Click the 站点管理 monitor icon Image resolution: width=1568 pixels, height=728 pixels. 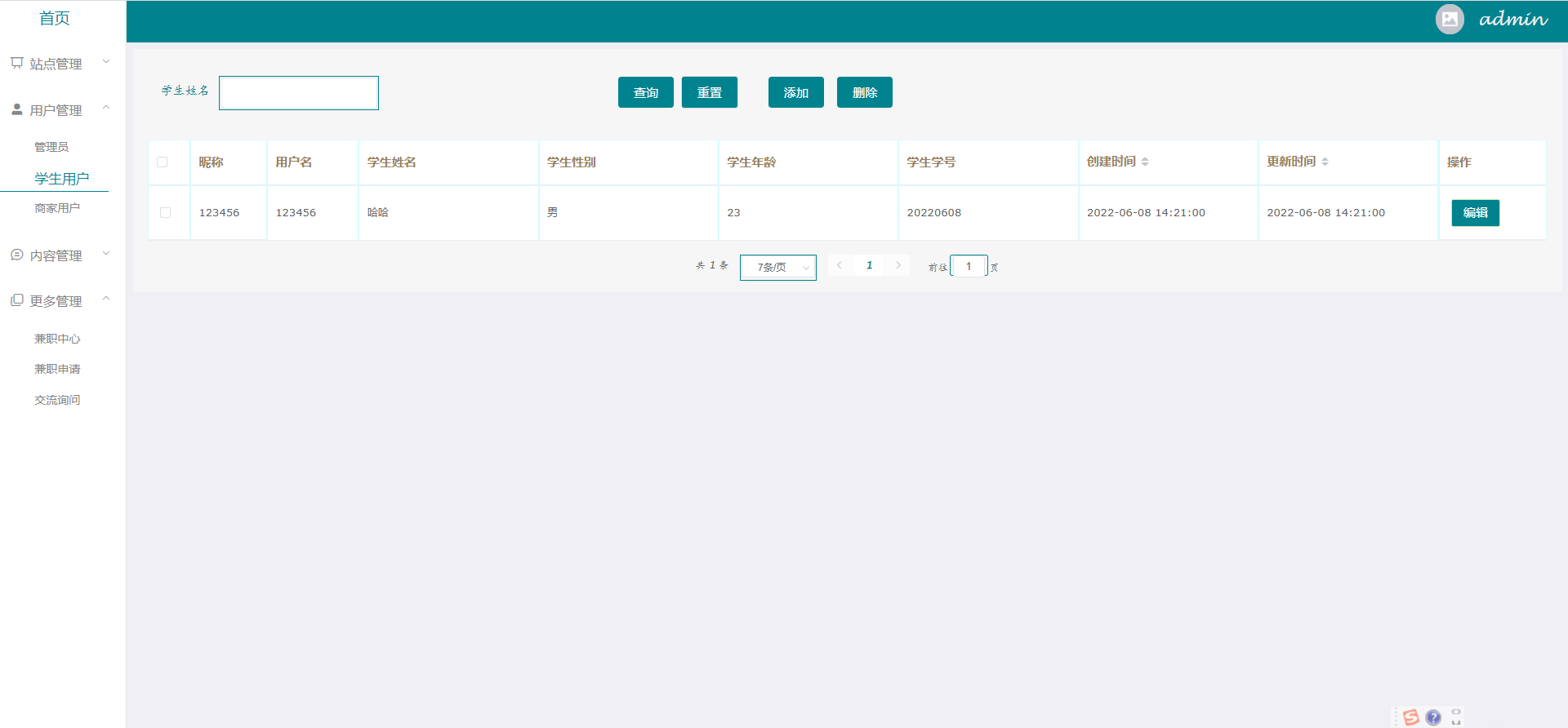(x=16, y=63)
